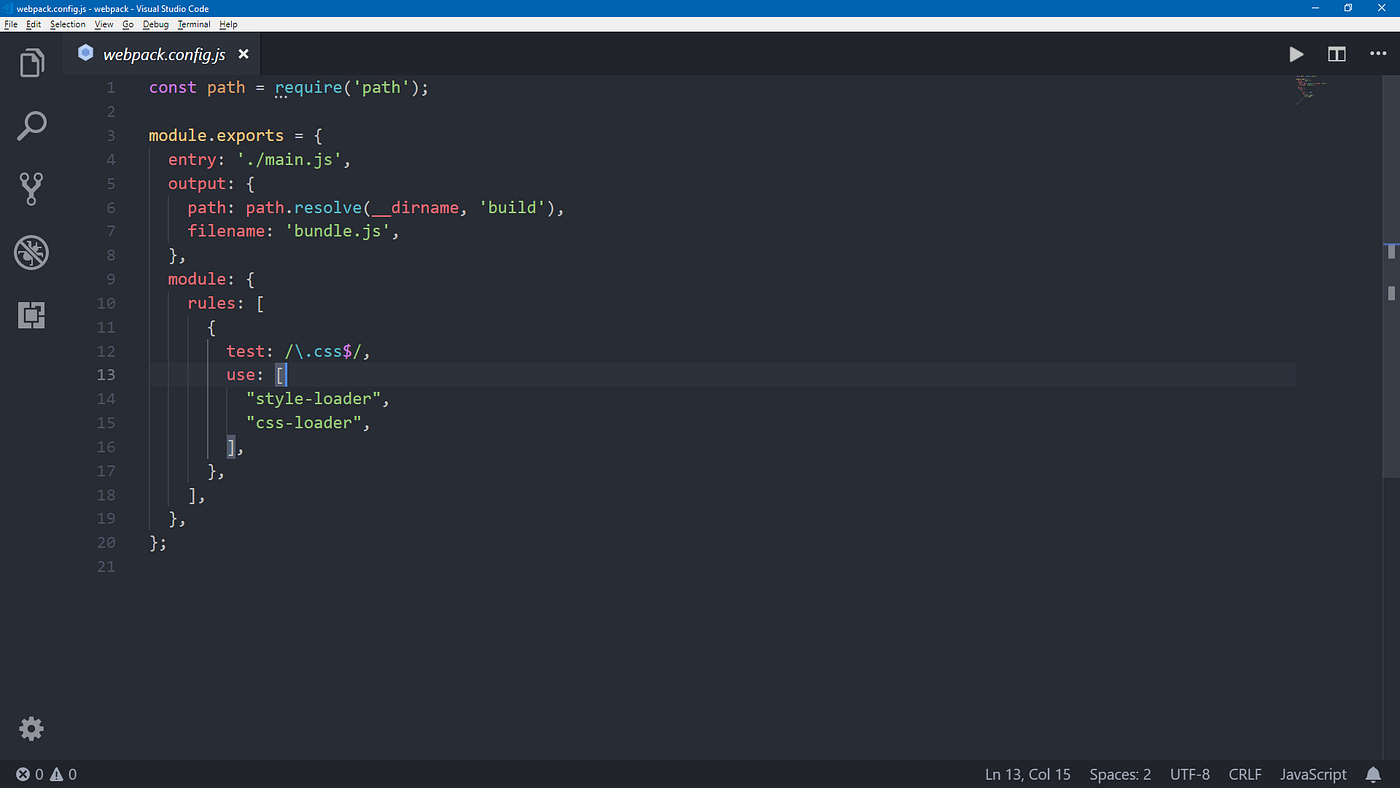1400x788 pixels.
Task: Open the Explorer view
Action: (x=31, y=62)
